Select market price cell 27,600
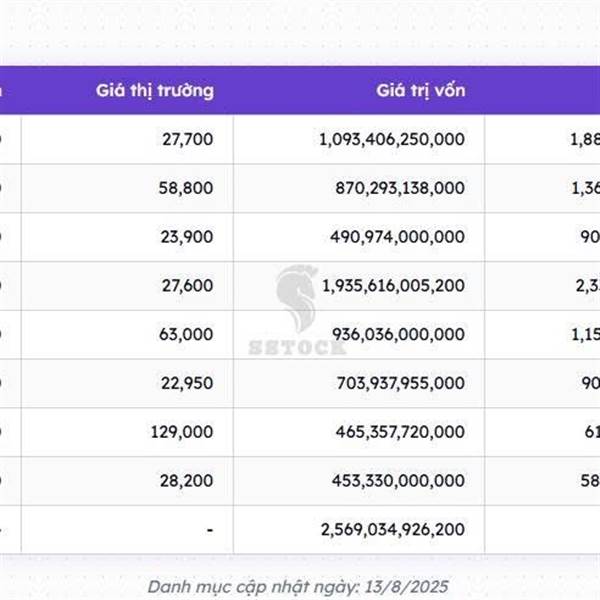The height and width of the screenshot is (600, 600). pos(187,285)
